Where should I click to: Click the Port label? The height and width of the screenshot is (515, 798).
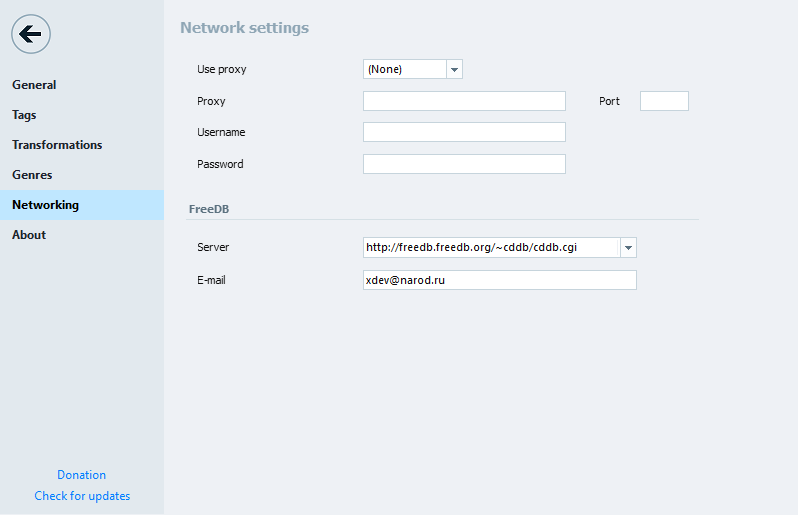pyautogui.click(x=609, y=101)
